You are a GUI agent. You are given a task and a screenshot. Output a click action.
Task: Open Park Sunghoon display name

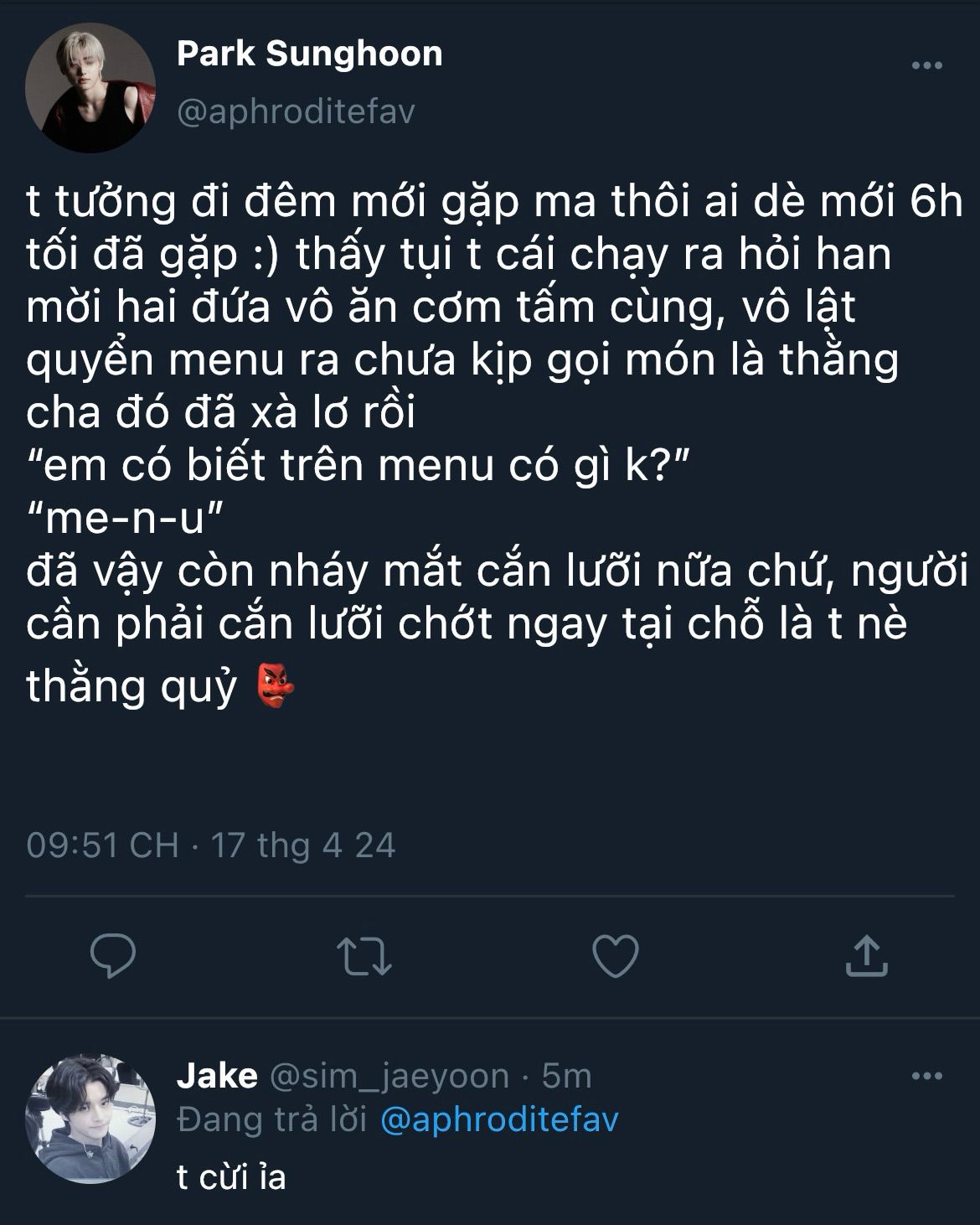coord(310,54)
